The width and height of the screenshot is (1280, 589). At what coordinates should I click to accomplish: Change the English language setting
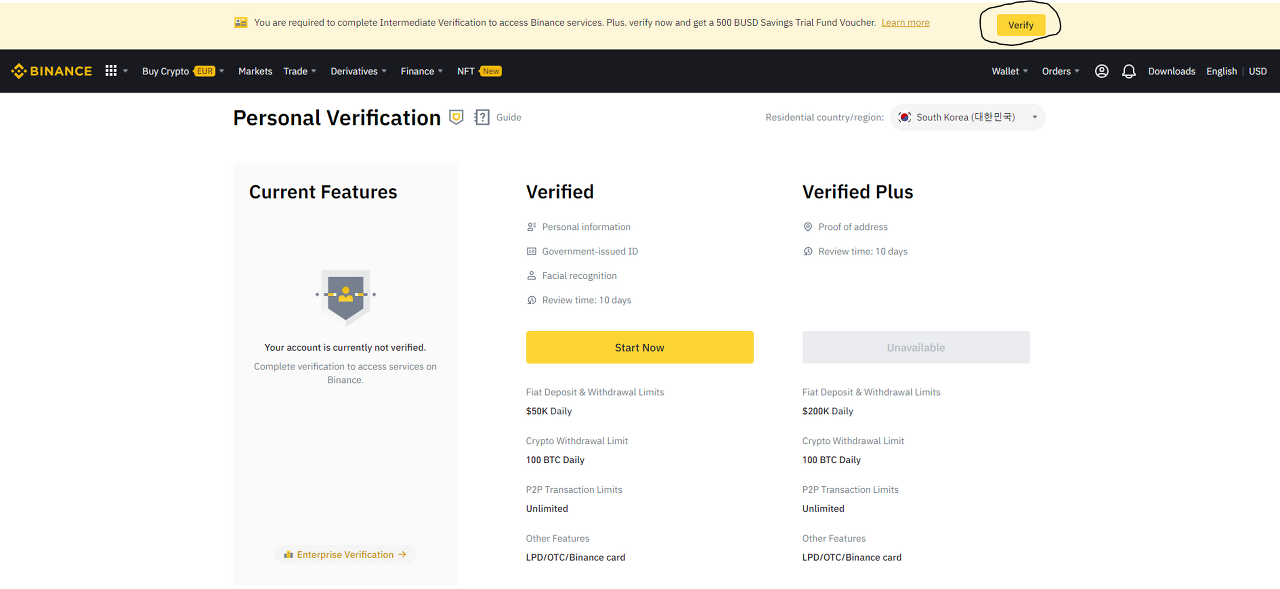pyautogui.click(x=1221, y=71)
